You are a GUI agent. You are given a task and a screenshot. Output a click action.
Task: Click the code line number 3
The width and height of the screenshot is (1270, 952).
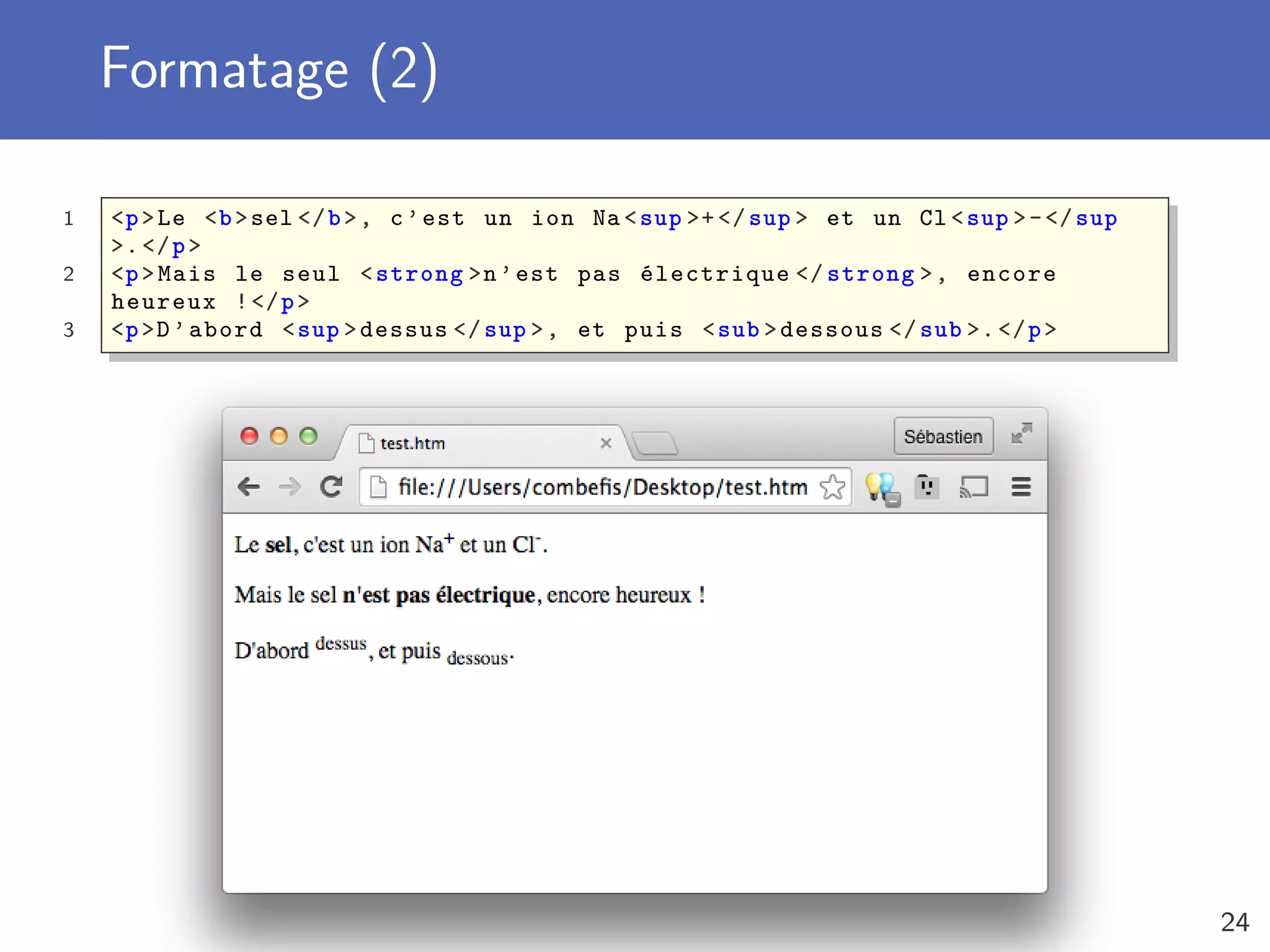69,330
